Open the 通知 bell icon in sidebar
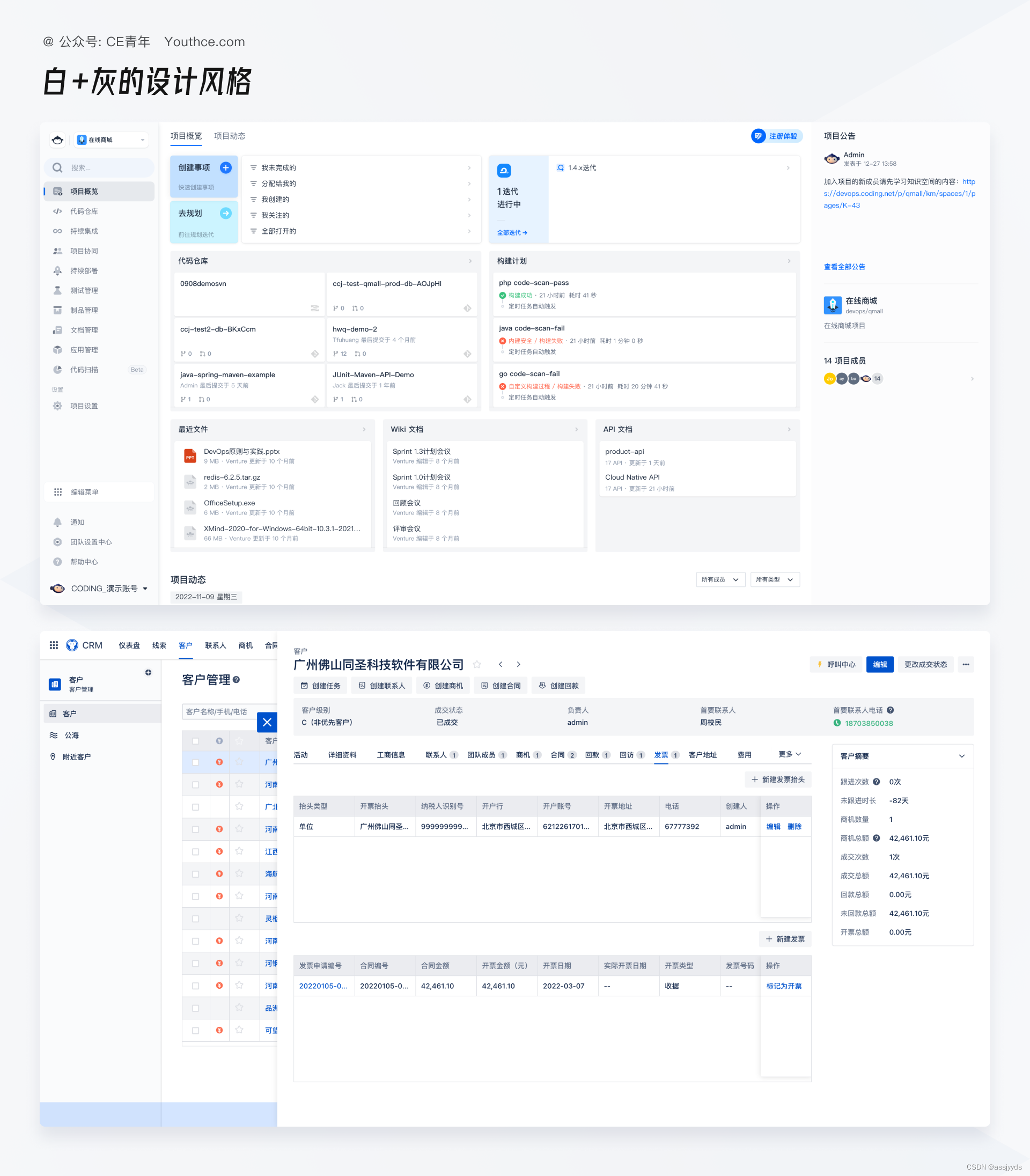The image size is (1030, 1176). click(57, 522)
